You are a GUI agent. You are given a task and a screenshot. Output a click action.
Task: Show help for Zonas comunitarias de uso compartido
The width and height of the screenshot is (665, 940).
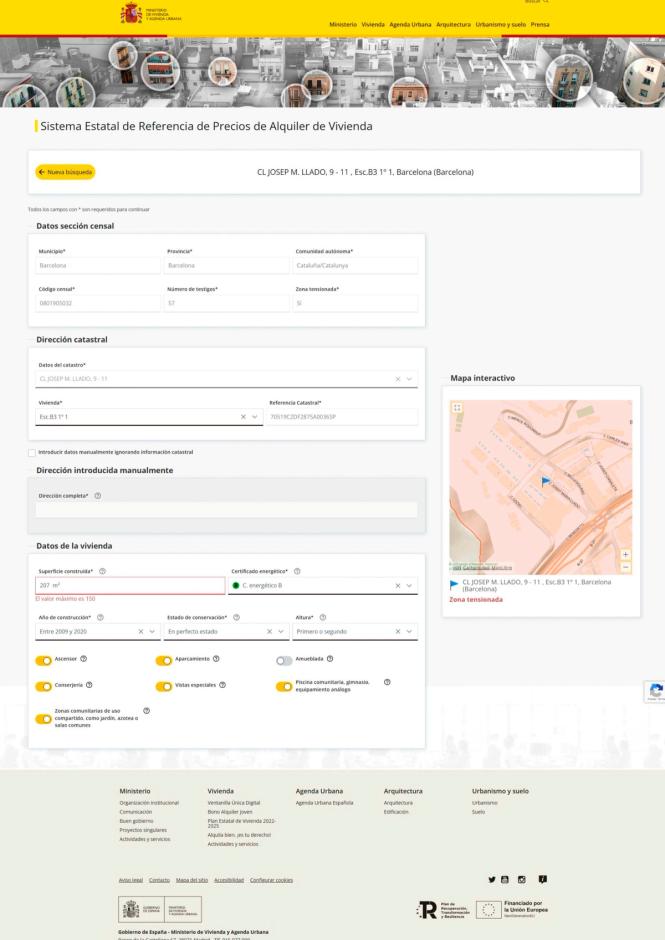click(146, 711)
